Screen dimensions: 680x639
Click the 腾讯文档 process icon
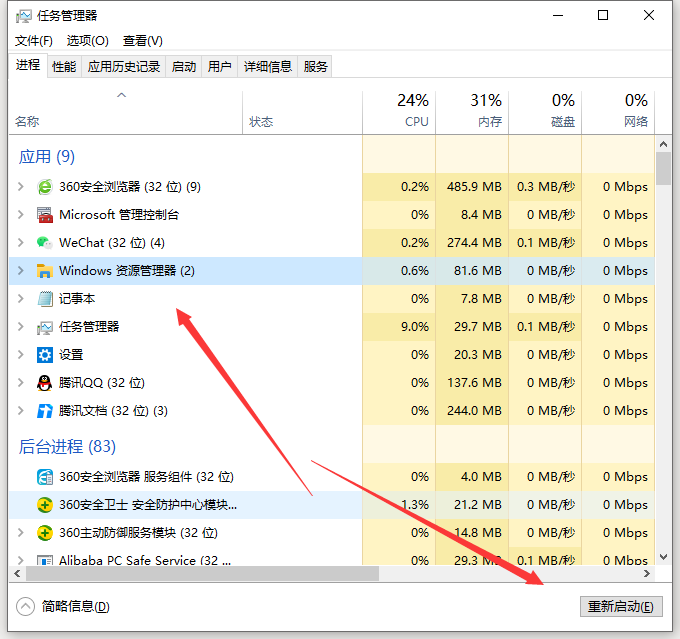[x=44, y=411]
